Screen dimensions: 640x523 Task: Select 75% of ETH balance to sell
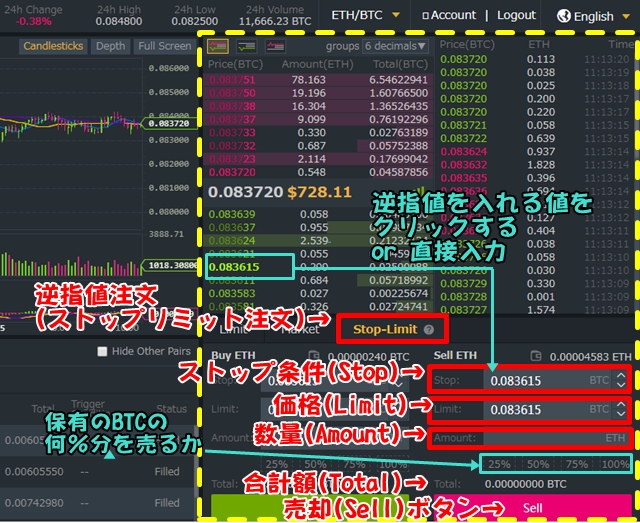[x=576, y=464]
